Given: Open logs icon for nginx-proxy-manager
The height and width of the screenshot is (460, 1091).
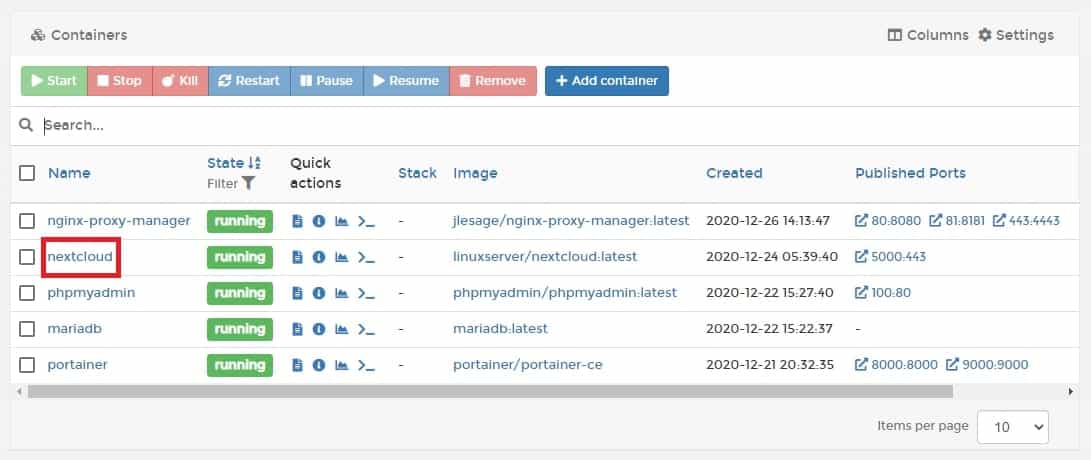Looking at the screenshot, I should pyautogui.click(x=297, y=221).
